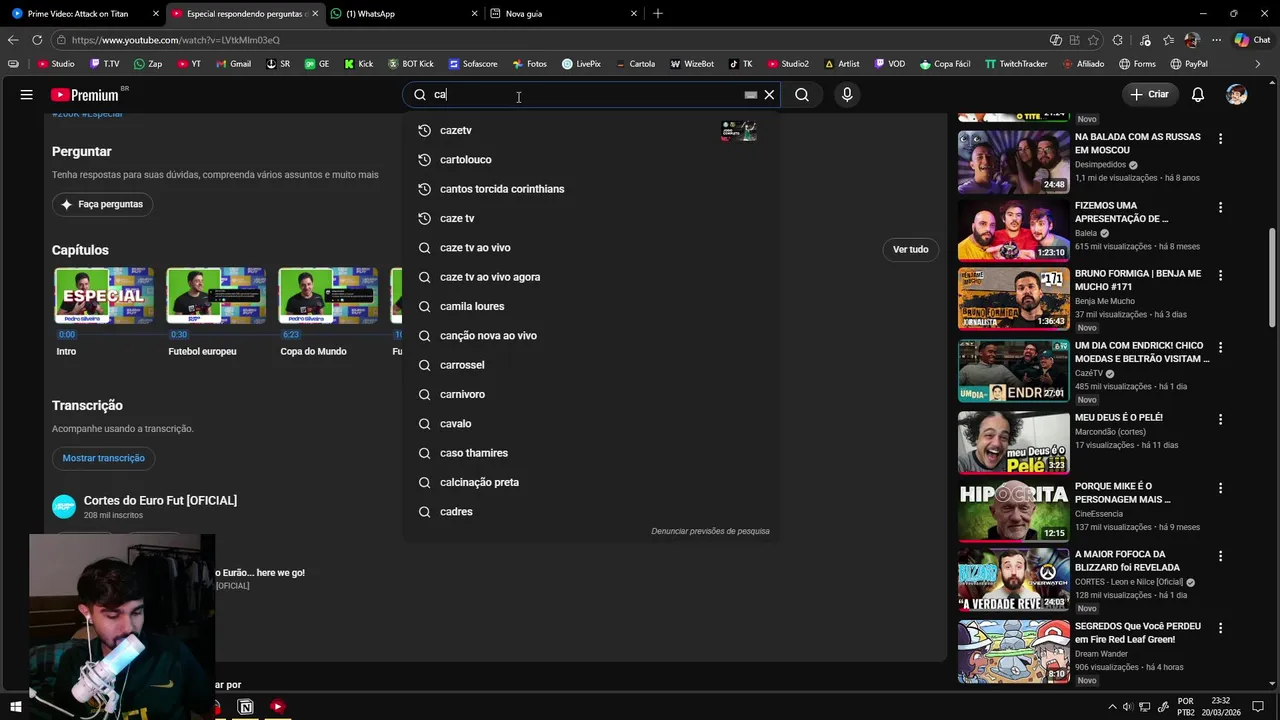Select suggestion 'camila loures'
This screenshot has width=1280, height=720.
591,306
